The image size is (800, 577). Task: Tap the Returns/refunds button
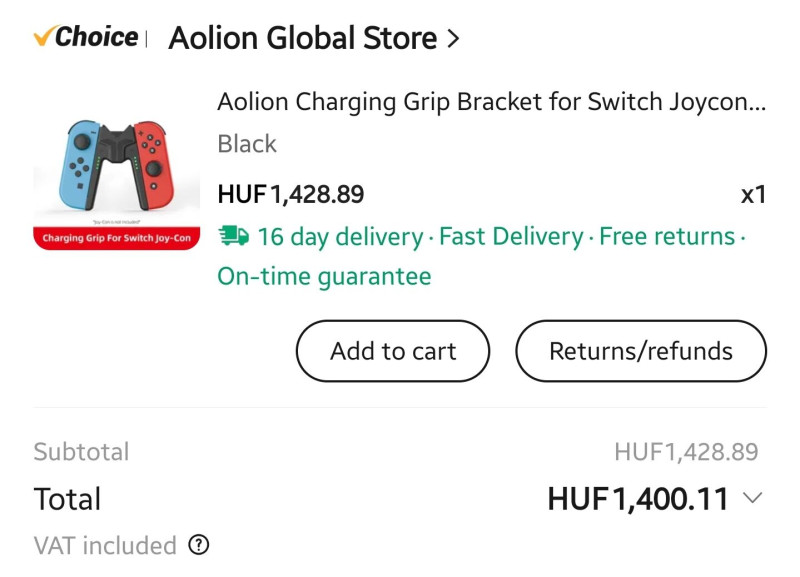pos(640,351)
